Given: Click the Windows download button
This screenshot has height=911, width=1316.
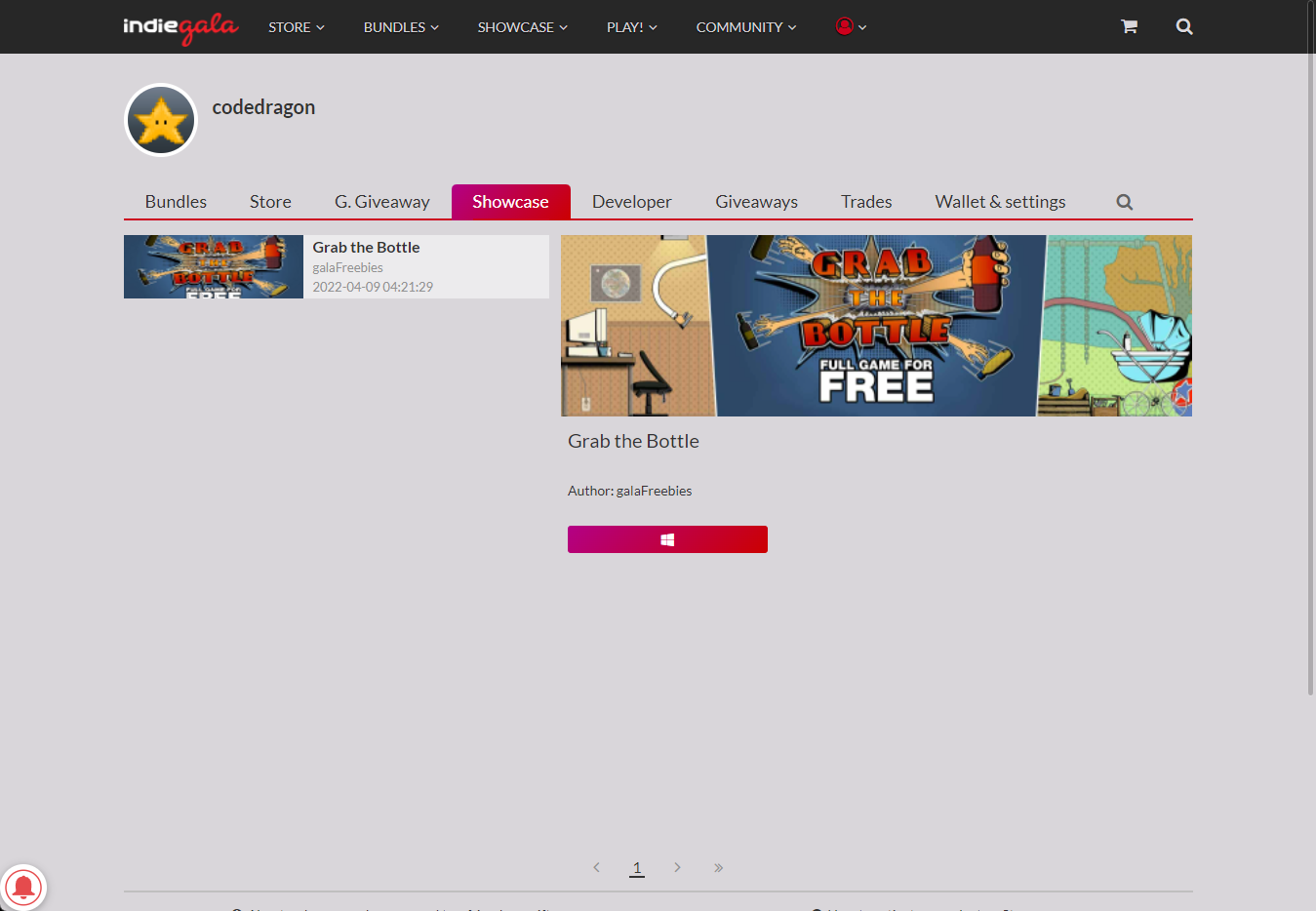Looking at the screenshot, I should point(667,539).
